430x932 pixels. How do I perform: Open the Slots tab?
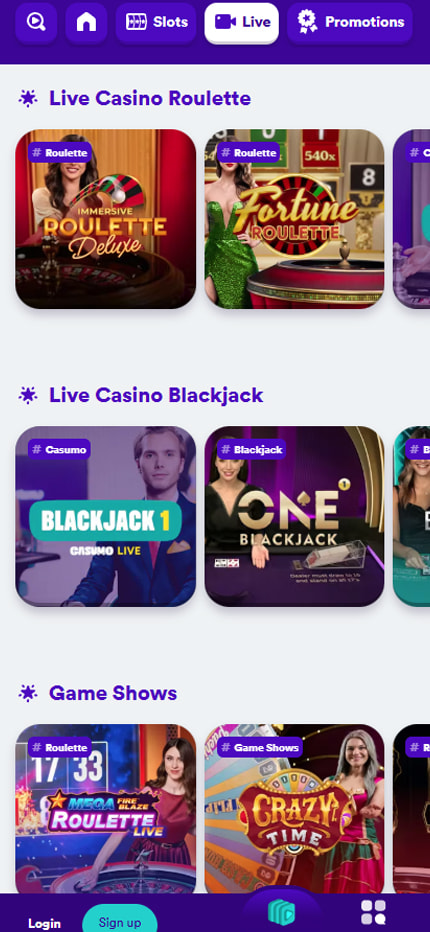pos(156,23)
